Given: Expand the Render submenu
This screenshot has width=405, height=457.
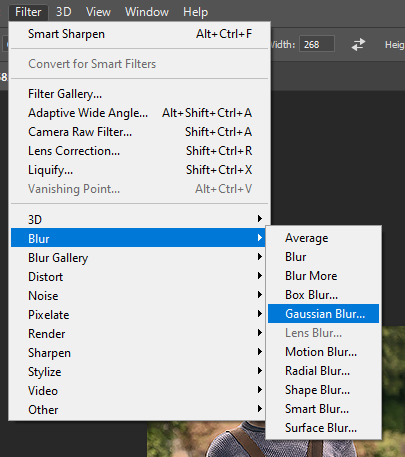Looking at the screenshot, I should (138, 333).
